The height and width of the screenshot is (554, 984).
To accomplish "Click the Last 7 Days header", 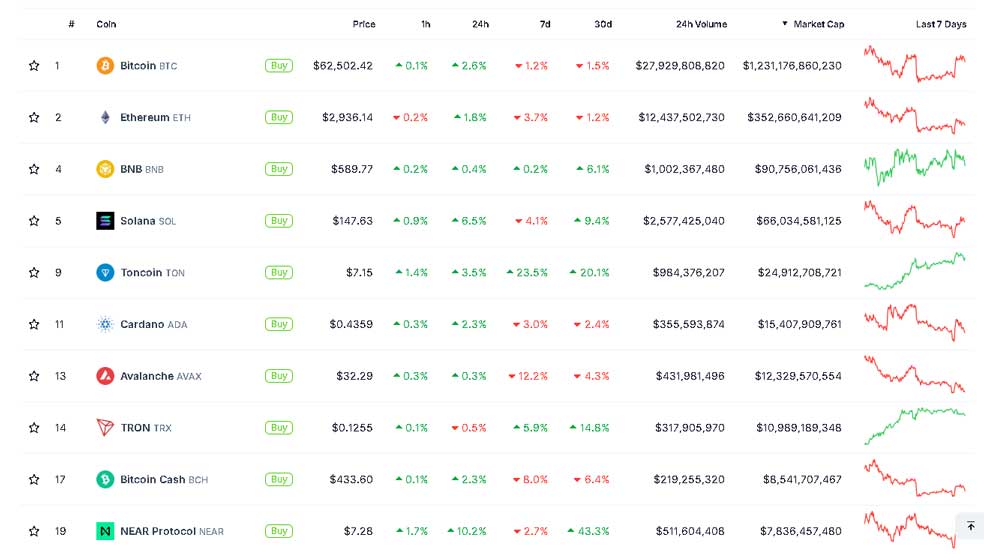I will 941,24.
